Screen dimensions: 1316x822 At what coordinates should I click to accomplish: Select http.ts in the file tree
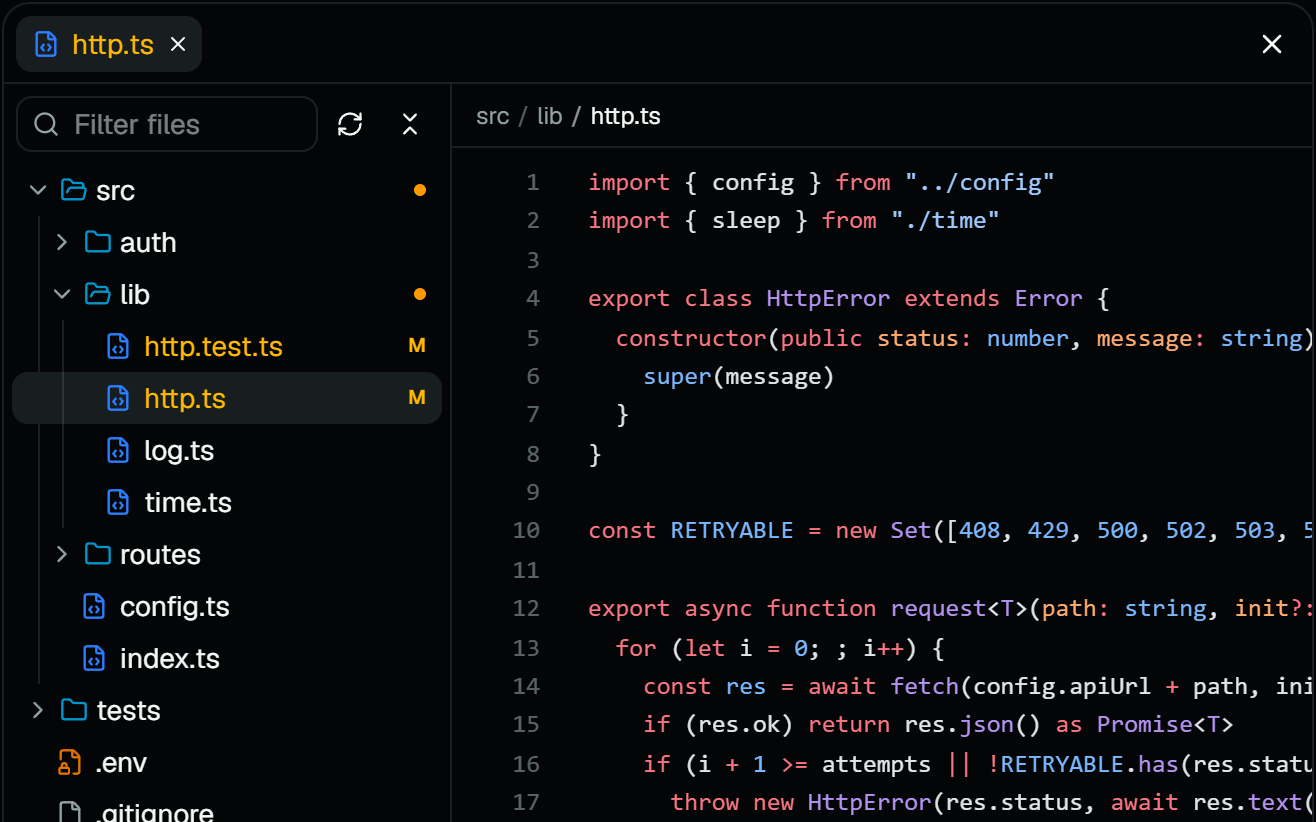coord(227,398)
